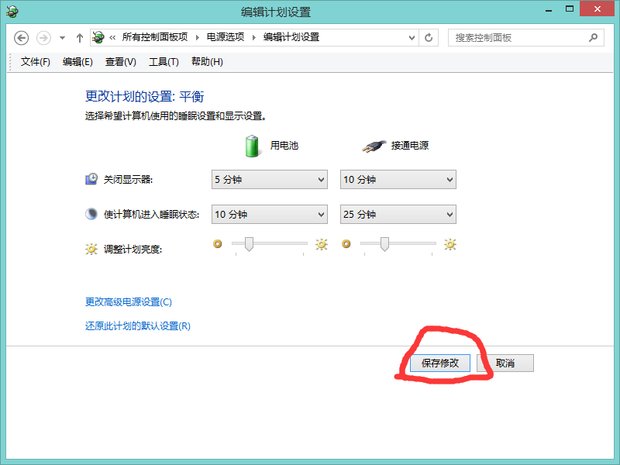Image resolution: width=620 pixels, height=465 pixels.
Task: Click the plugged-in brightness slider handle
Action: tap(384, 244)
